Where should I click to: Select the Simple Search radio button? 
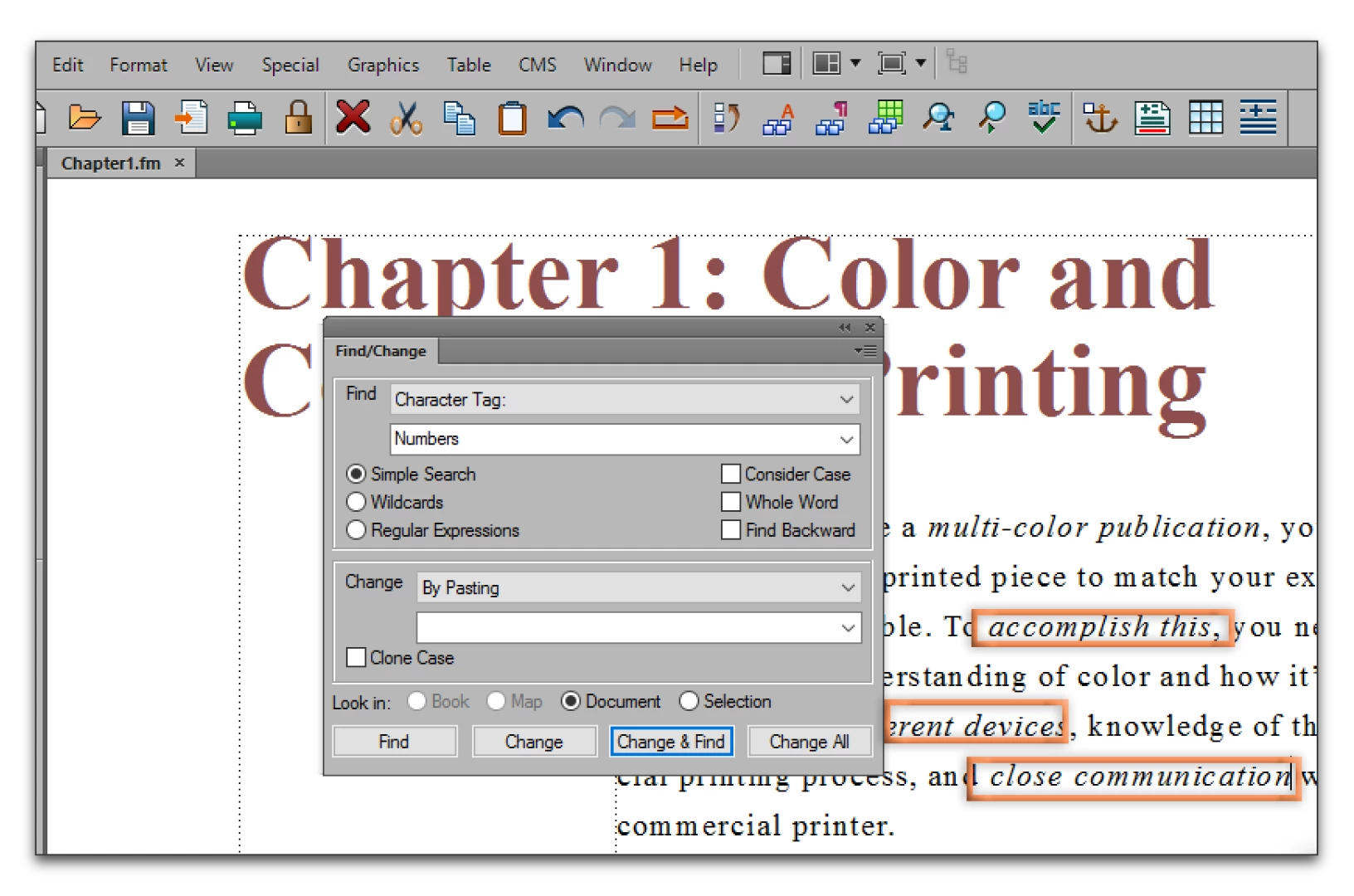[356, 474]
